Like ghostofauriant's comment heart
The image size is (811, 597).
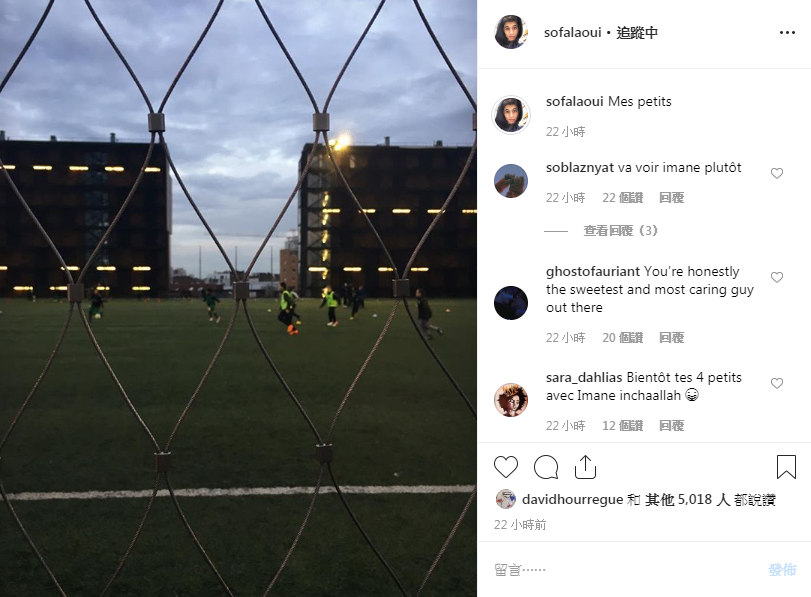click(x=777, y=277)
